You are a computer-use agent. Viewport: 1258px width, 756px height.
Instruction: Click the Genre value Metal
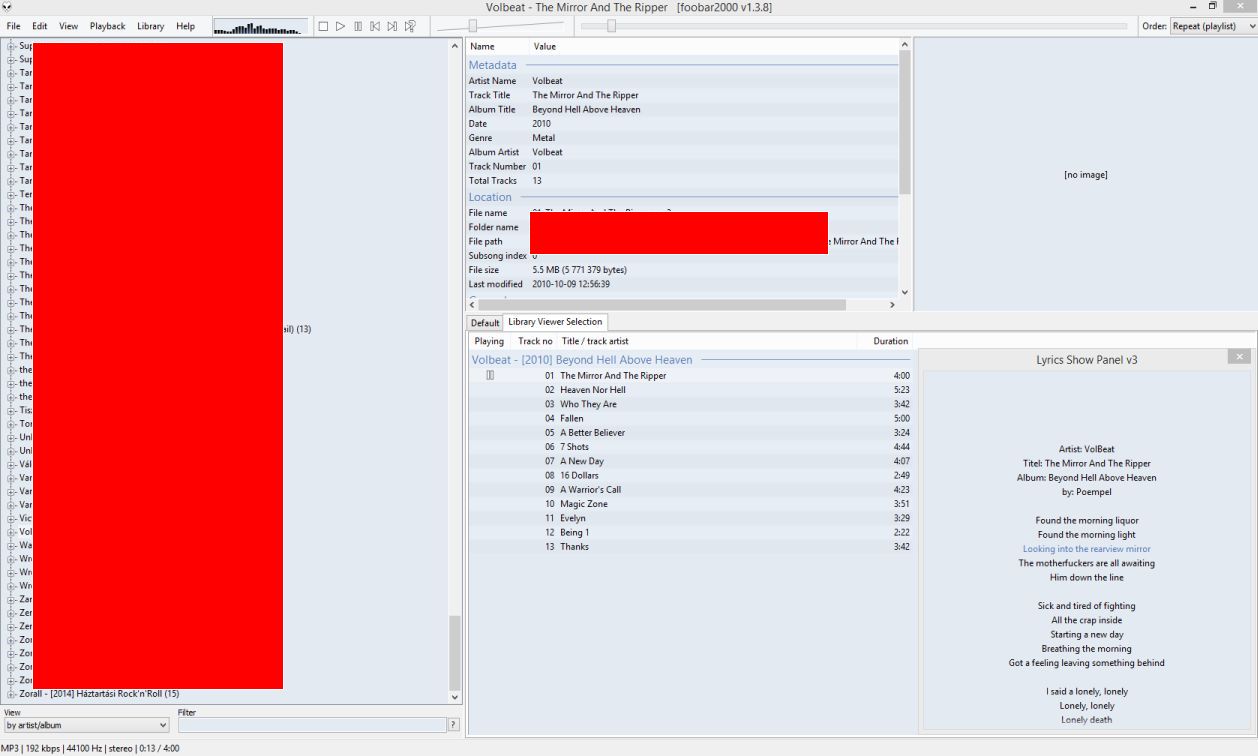pos(543,138)
